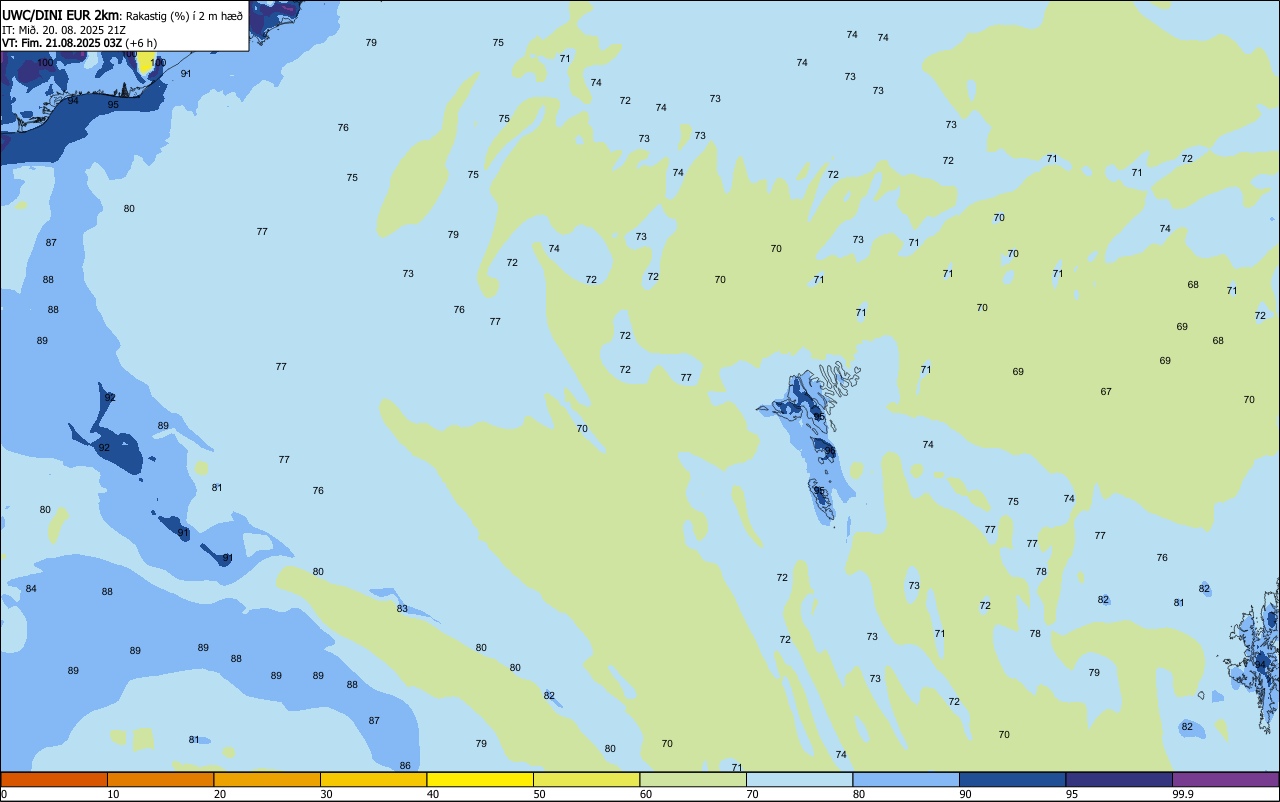This screenshot has height=802, width=1280.
Task: Click the 20–30 amber legend segment
Action: 267,779
